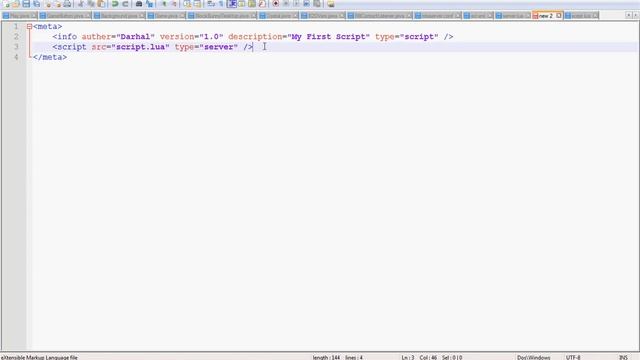The height and width of the screenshot is (360, 640).
Task: Click the Stop Recording macro icon
Action: click(x=286, y=4)
